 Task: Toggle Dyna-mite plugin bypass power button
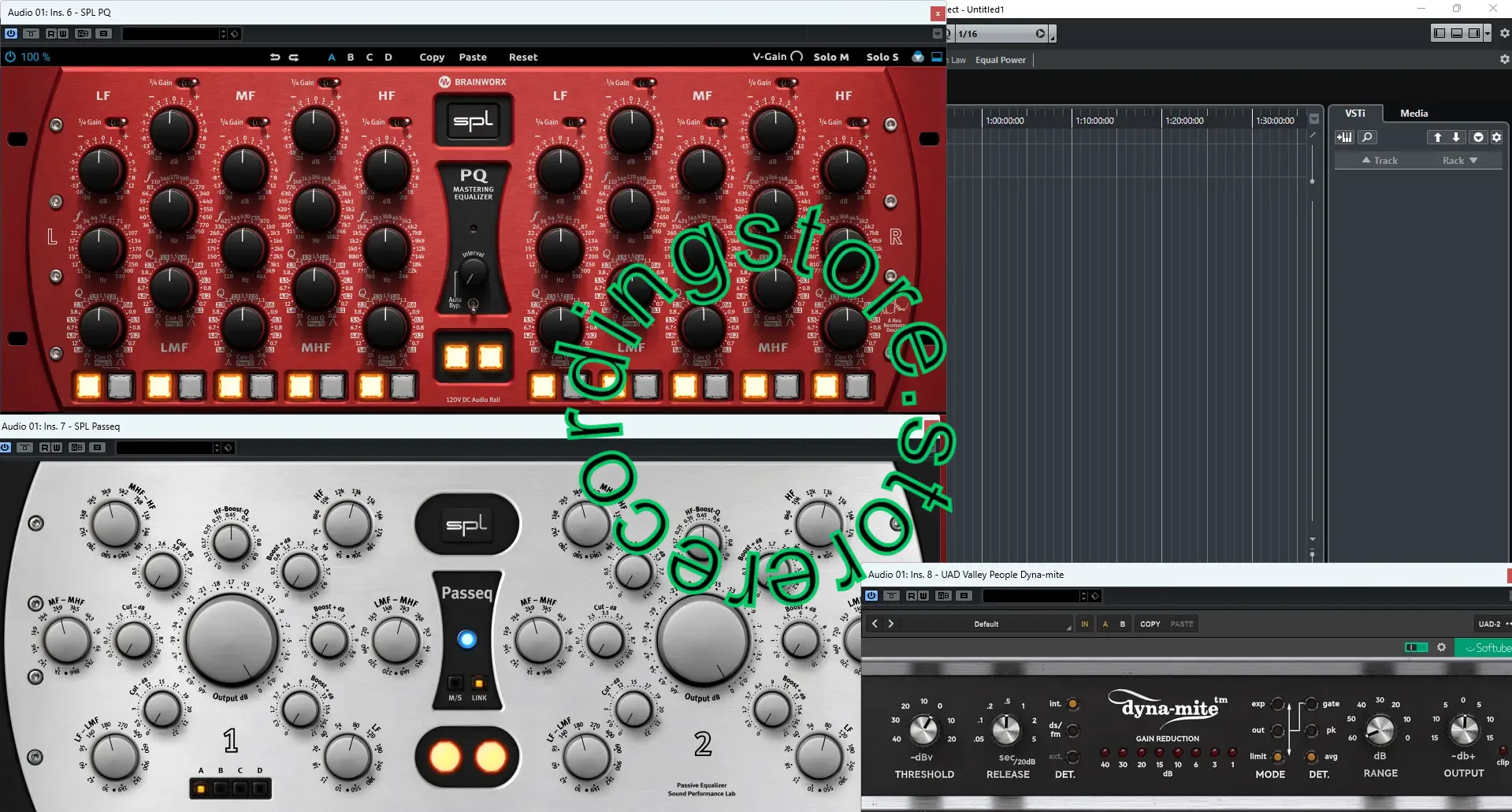tap(871, 596)
